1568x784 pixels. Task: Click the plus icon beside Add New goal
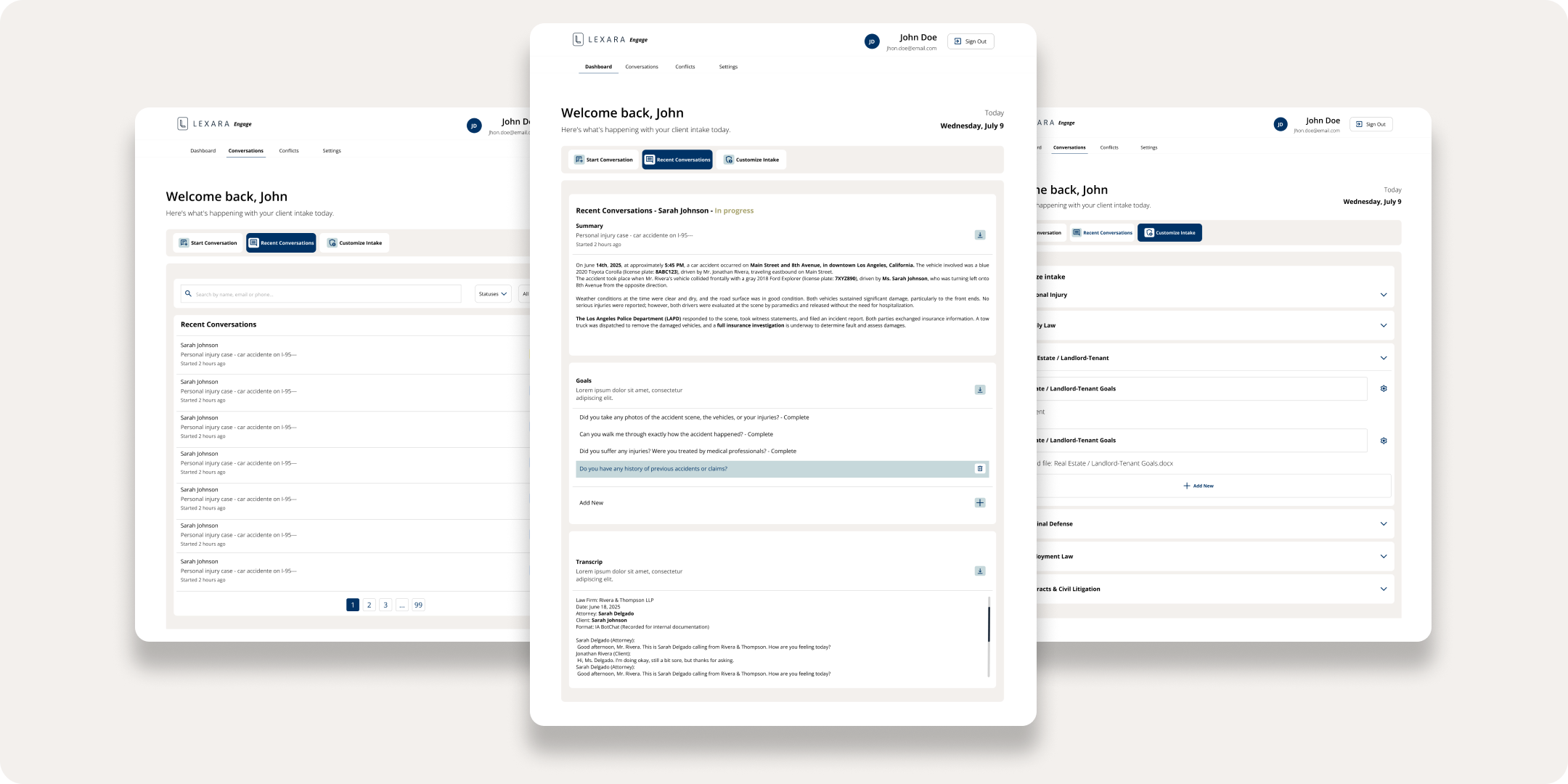tap(979, 502)
